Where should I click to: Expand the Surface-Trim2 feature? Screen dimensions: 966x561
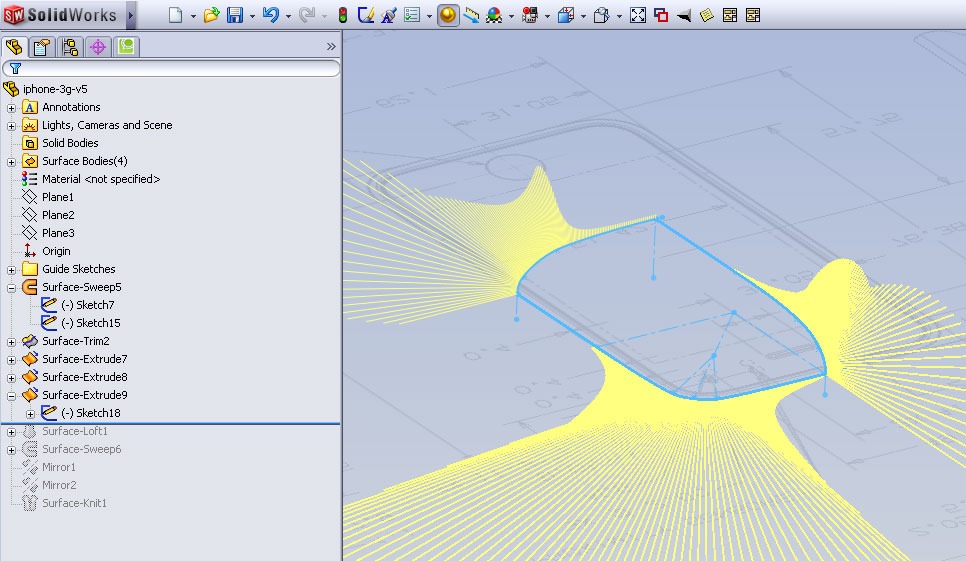11,342
